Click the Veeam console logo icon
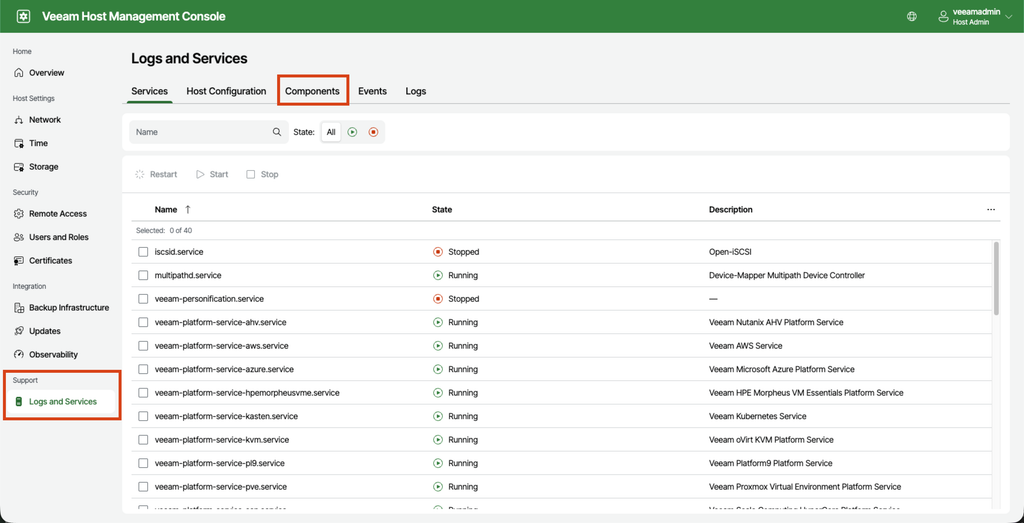The width and height of the screenshot is (1024, 523). 23,16
